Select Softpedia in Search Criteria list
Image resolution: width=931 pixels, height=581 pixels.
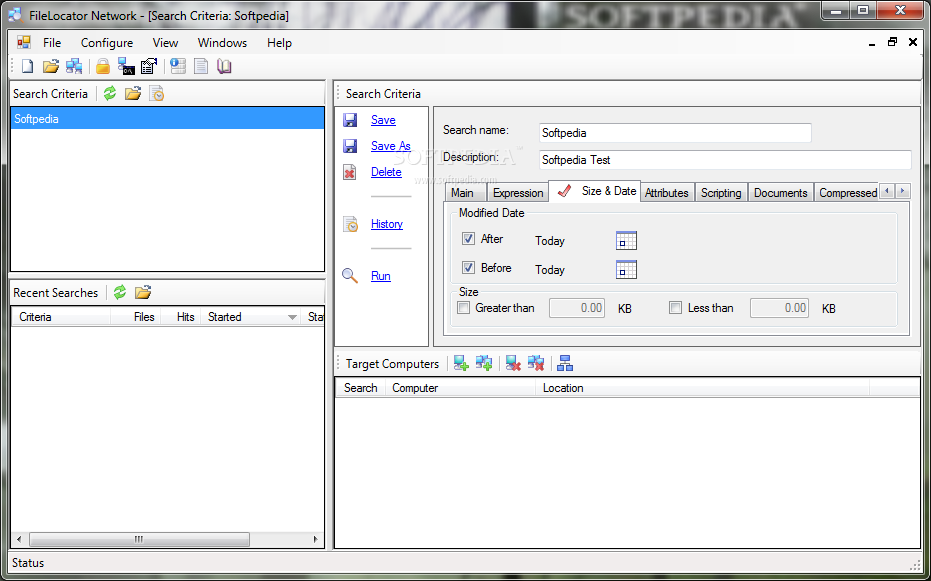[167, 119]
